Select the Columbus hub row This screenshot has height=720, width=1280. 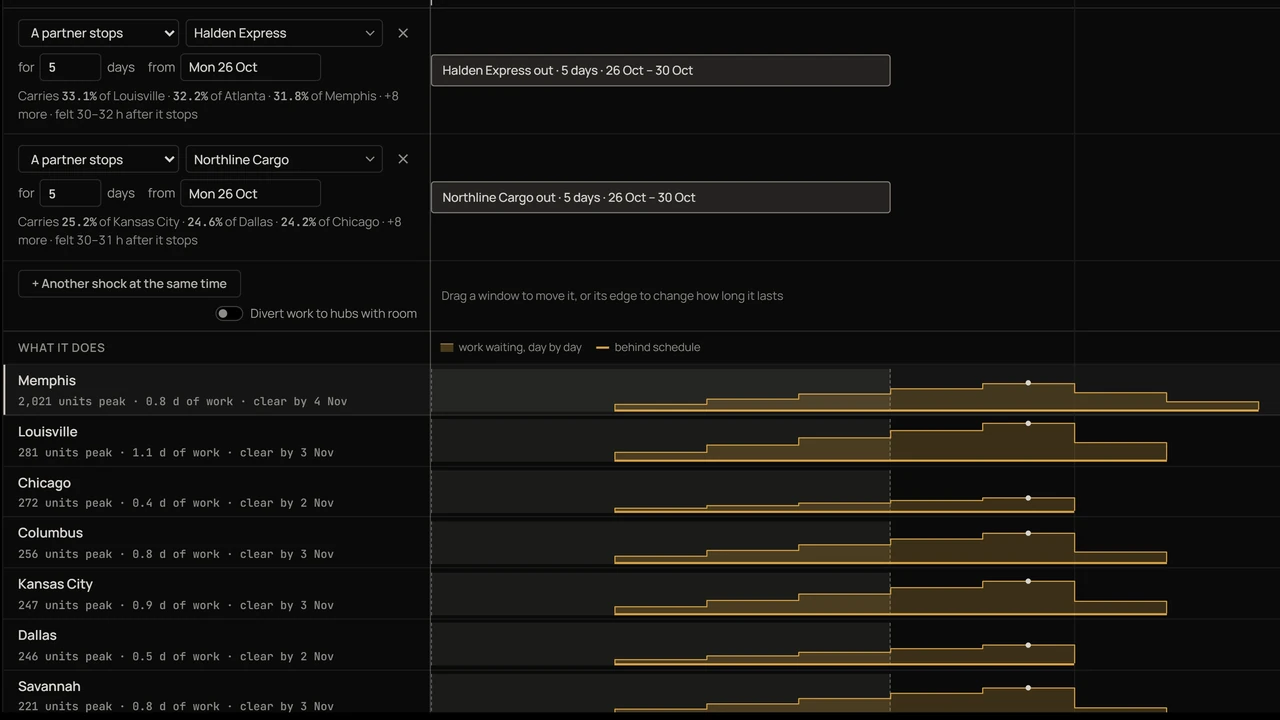[x=640, y=543]
